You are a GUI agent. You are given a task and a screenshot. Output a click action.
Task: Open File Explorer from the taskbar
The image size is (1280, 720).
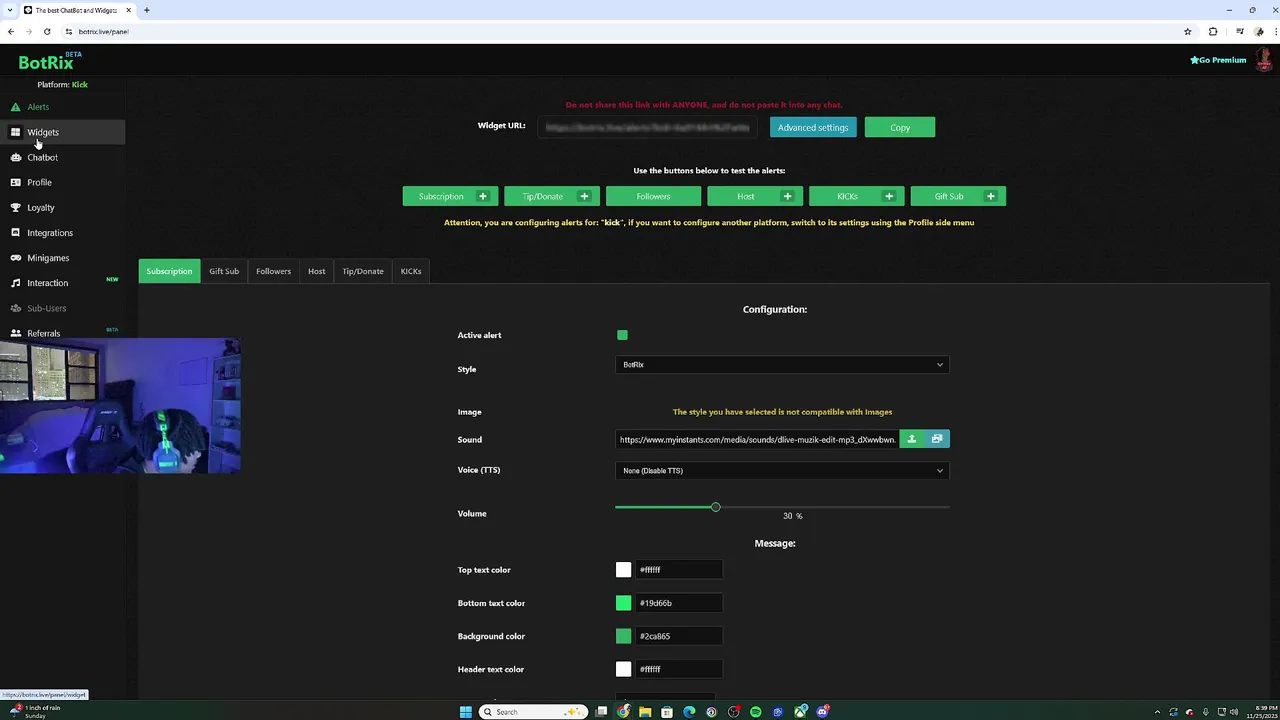coord(645,712)
